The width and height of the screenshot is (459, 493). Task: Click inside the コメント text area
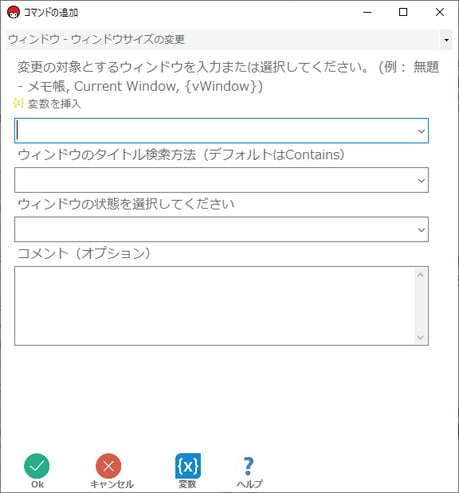coord(215,306)
